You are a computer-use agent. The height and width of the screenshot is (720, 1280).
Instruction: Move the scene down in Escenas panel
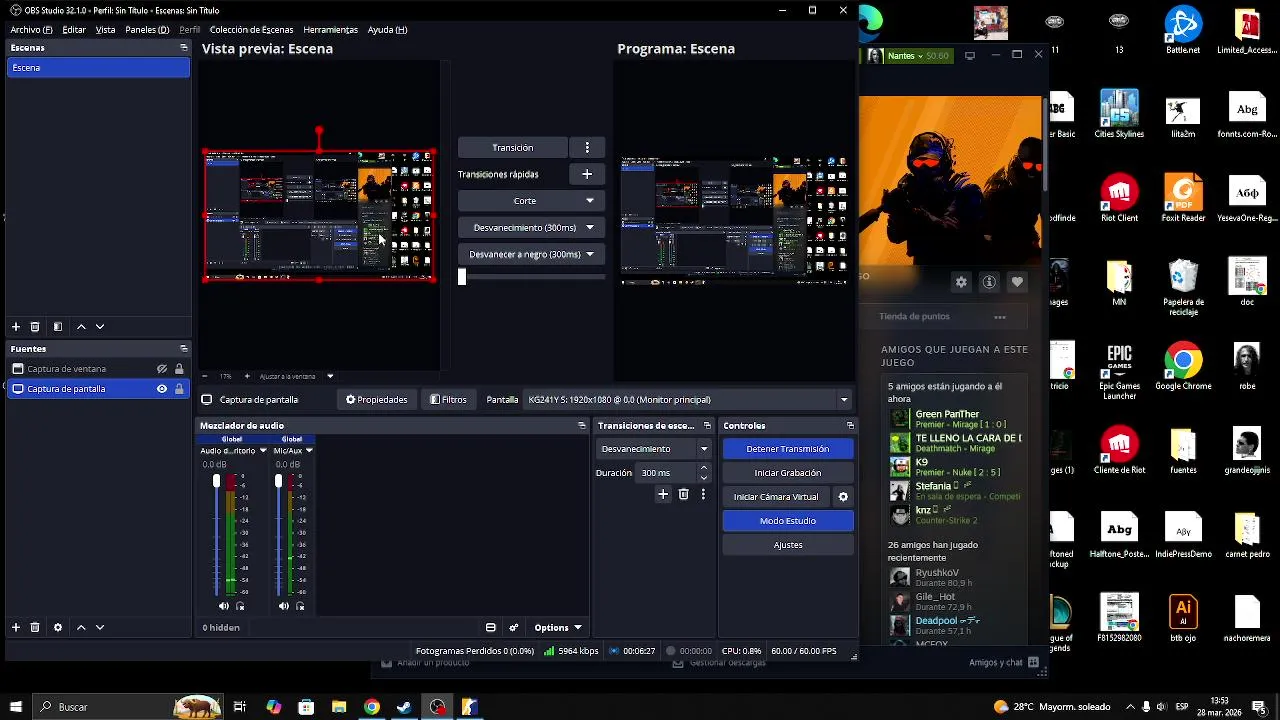(100, 327)
